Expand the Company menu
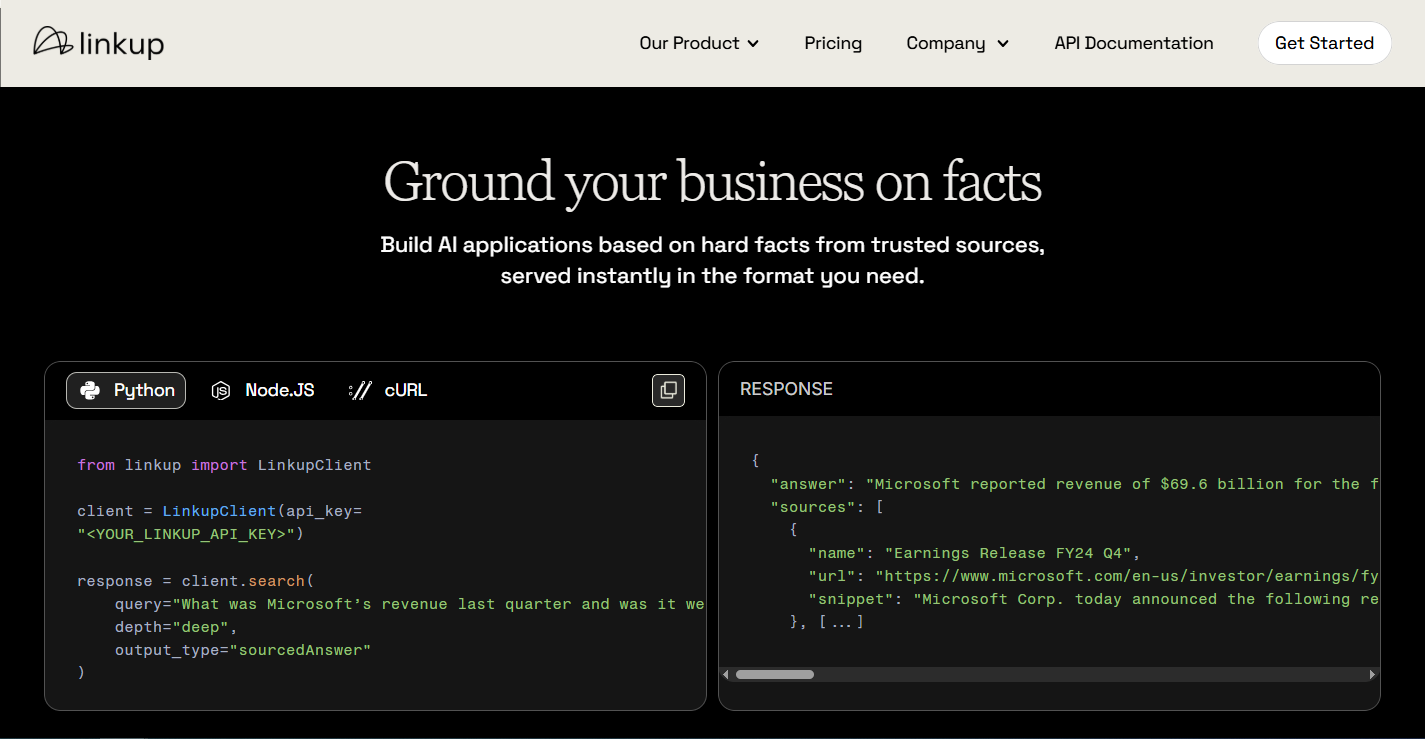1425x739 pixels. coord(957,43)
